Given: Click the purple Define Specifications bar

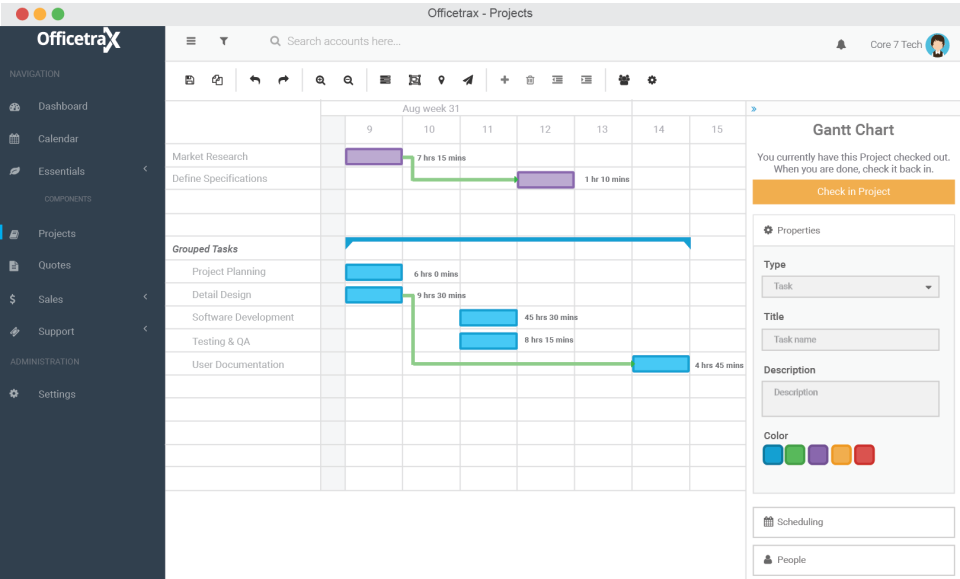Looking at the screenshot, I should [x=546, y=179].
